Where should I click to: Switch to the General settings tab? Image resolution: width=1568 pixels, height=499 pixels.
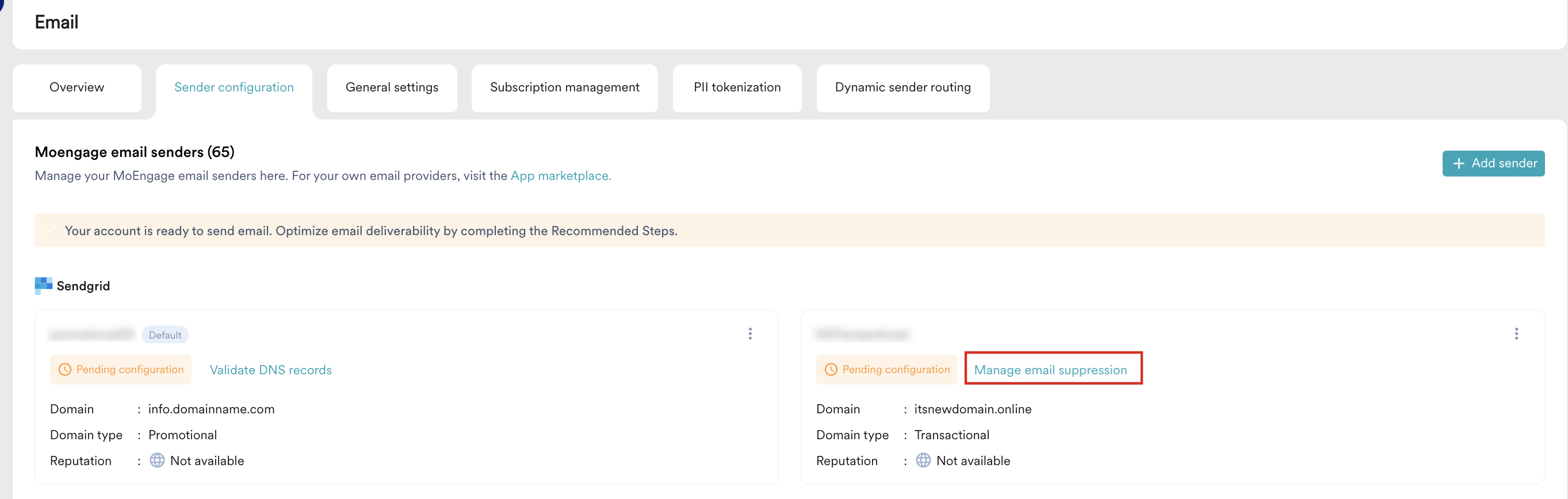[x=391, y=87]
